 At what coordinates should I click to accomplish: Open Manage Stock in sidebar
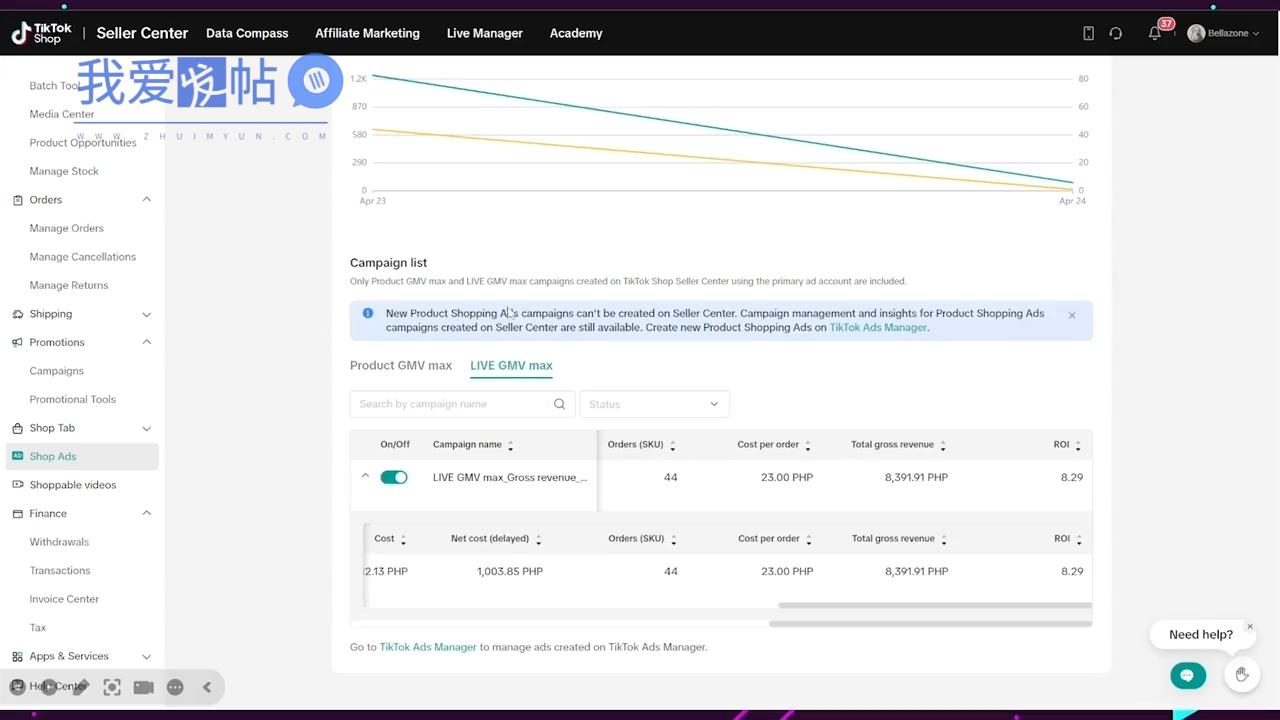pos(64,171)
